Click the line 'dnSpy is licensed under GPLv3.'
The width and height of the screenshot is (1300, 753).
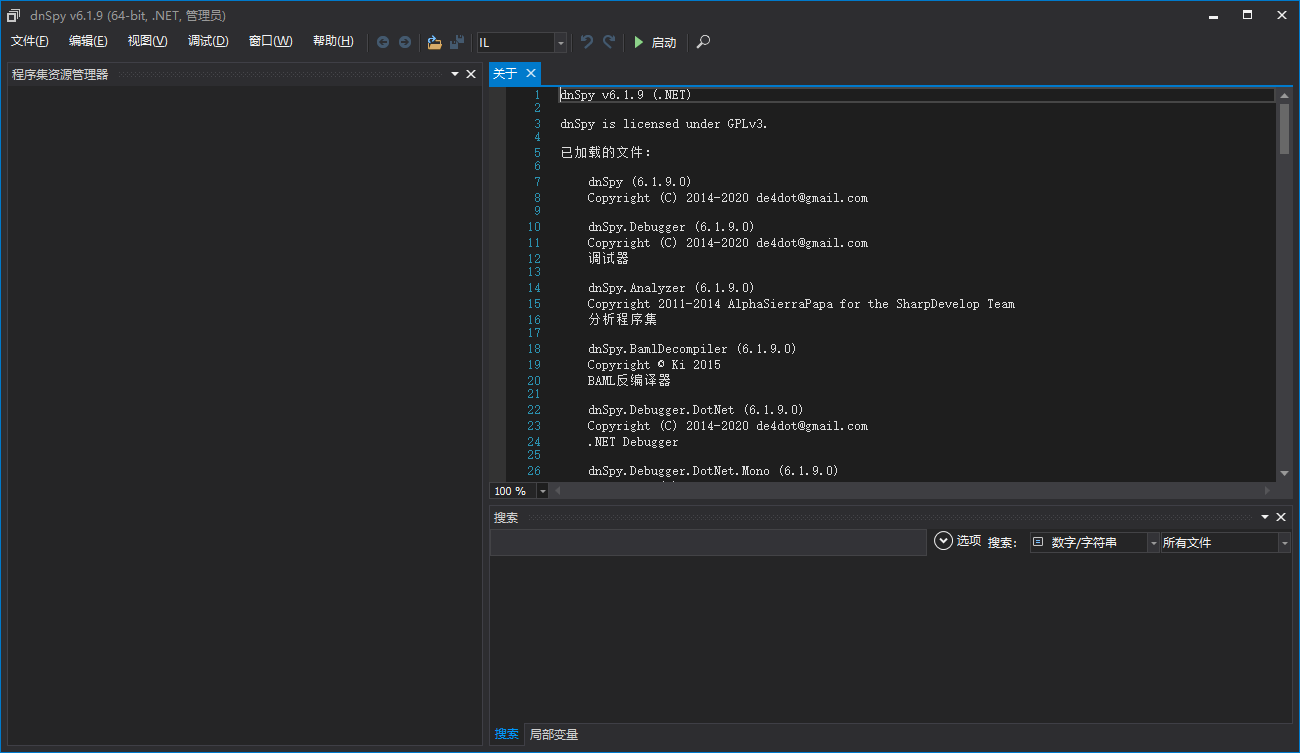point(664,124)
